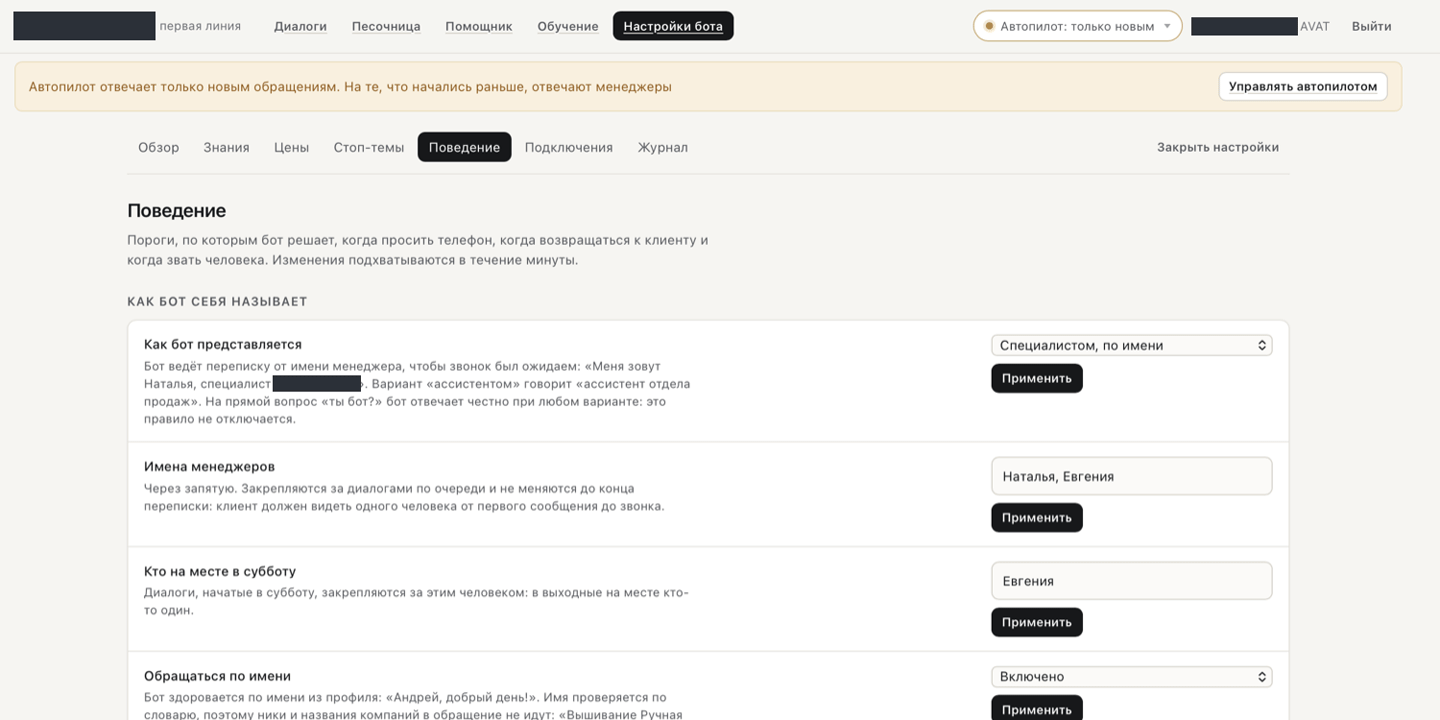Open the Журнал tab

(662, 147)
